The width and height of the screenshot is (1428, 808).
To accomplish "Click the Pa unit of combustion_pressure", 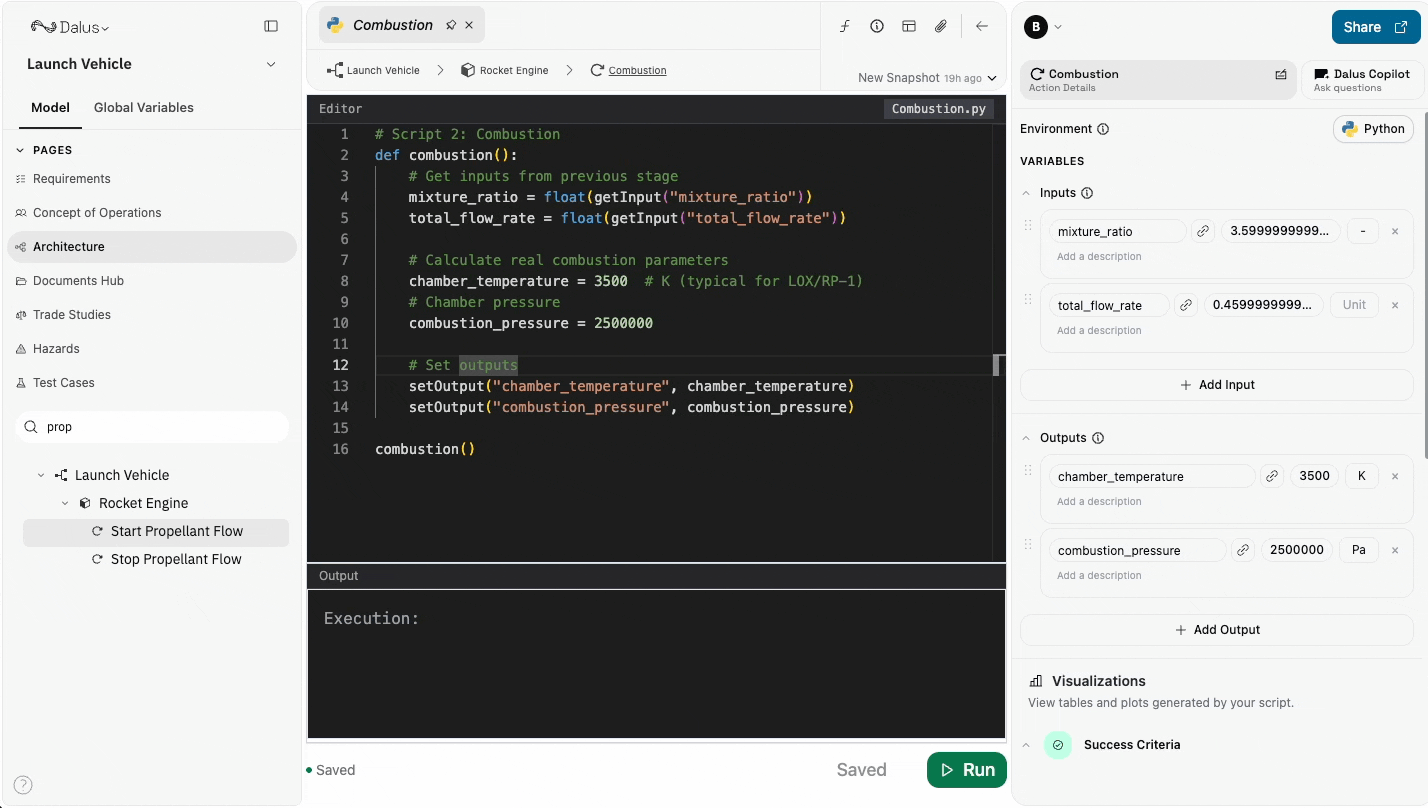I will coord(1358,550).
